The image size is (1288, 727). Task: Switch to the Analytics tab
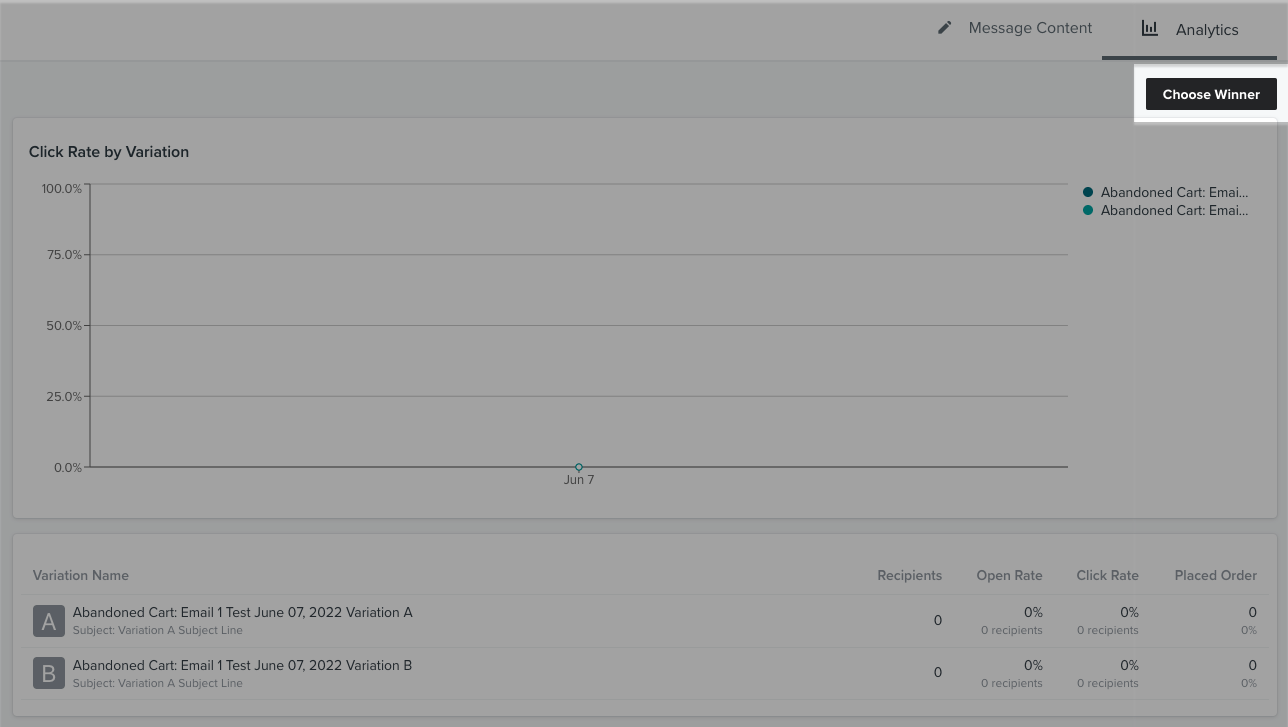[x=1206, y=29]
